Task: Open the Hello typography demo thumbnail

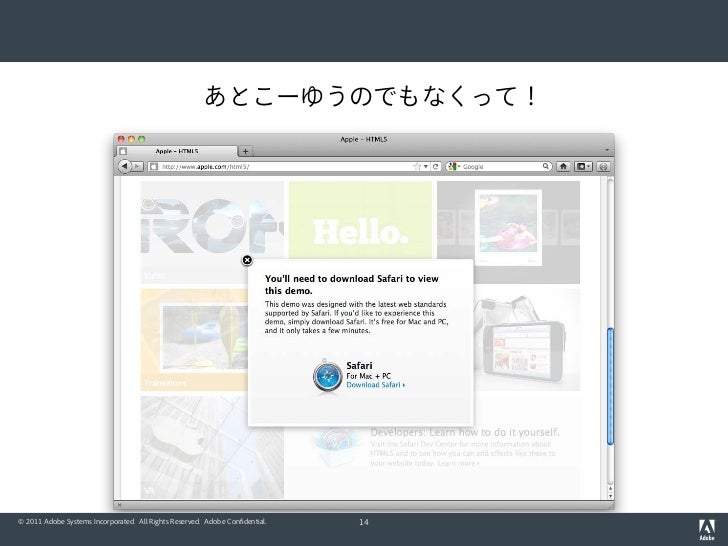Action: (x=360, y=220)
